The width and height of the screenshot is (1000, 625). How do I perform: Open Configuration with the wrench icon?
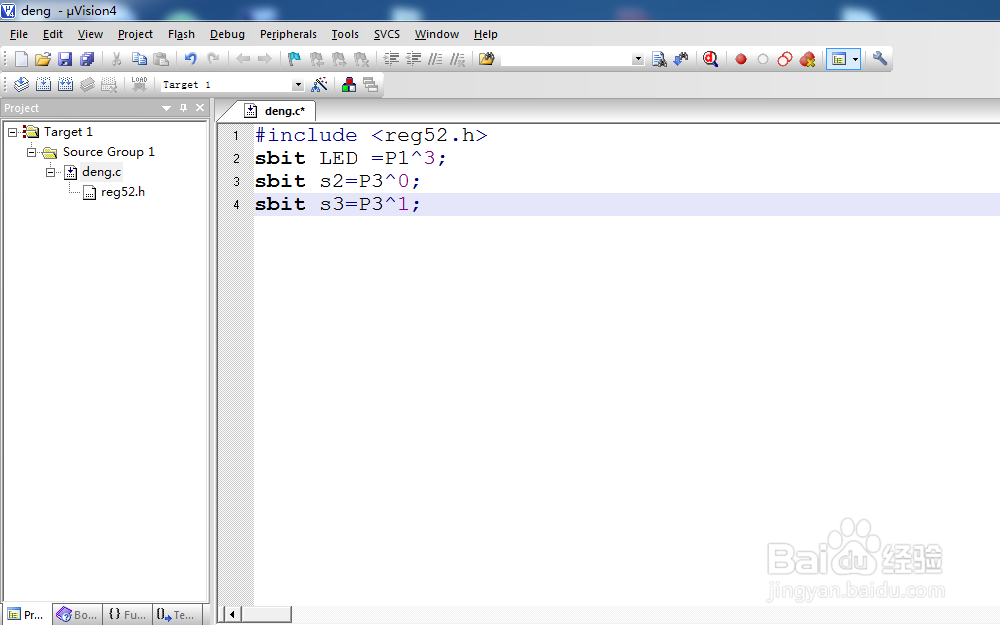point(880,59)
